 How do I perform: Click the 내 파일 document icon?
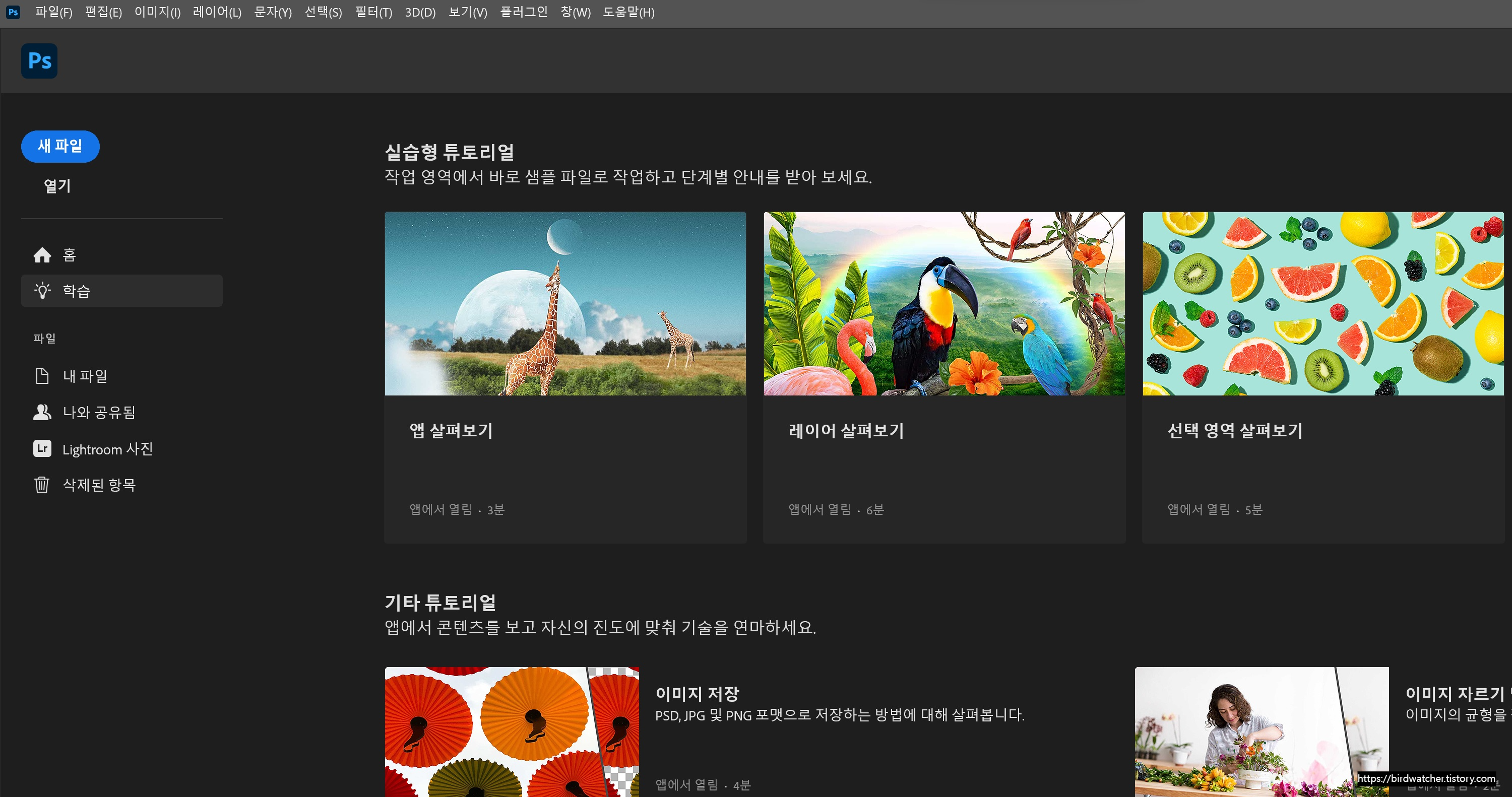pos(42,376)
